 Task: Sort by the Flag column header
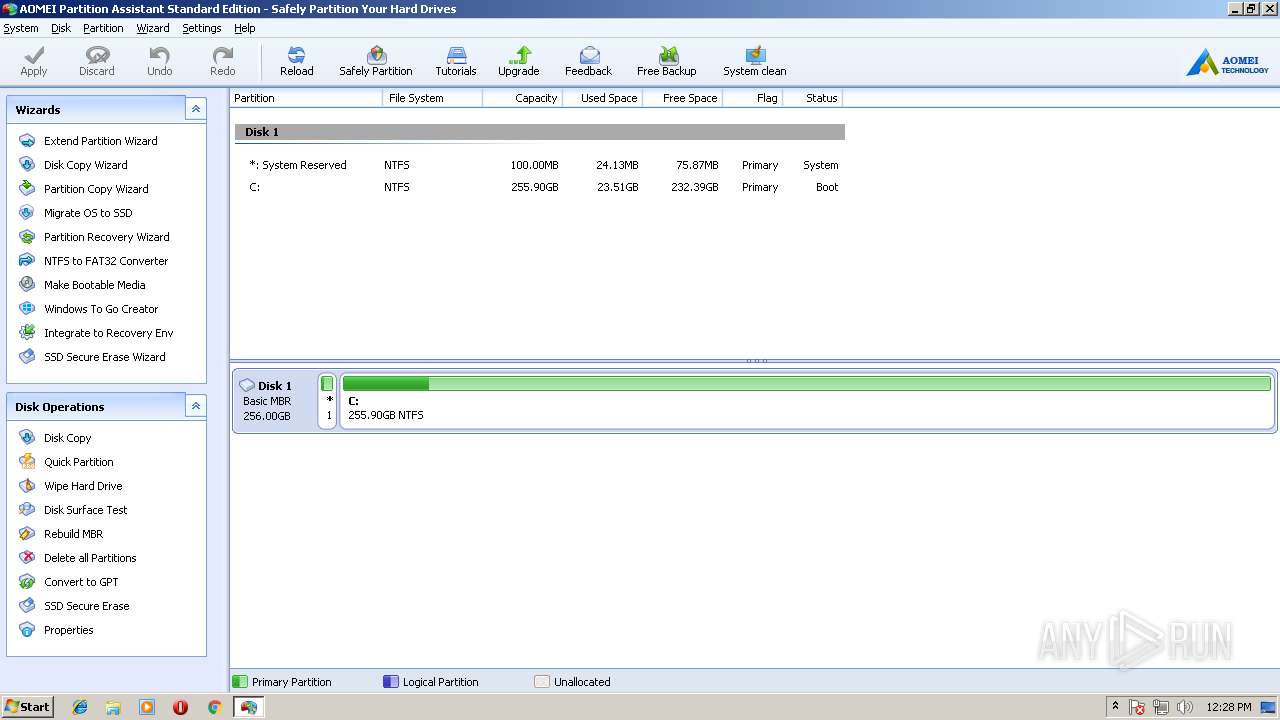[752, 98]
